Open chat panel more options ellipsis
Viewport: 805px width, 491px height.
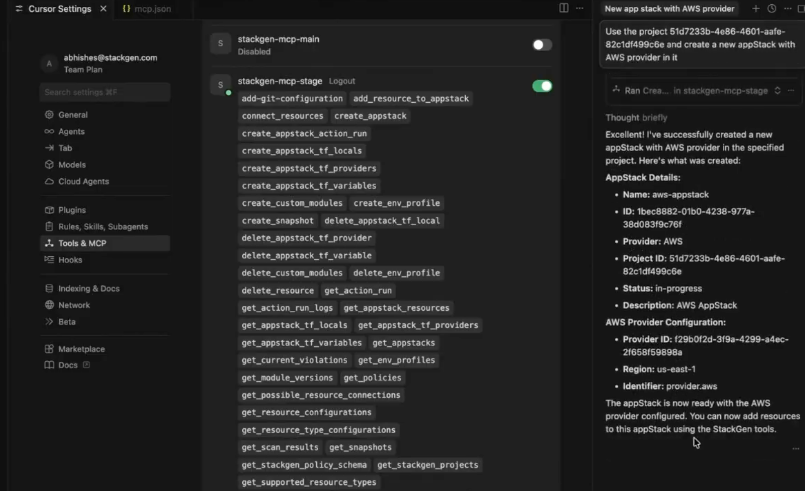[x=788, y=8]
